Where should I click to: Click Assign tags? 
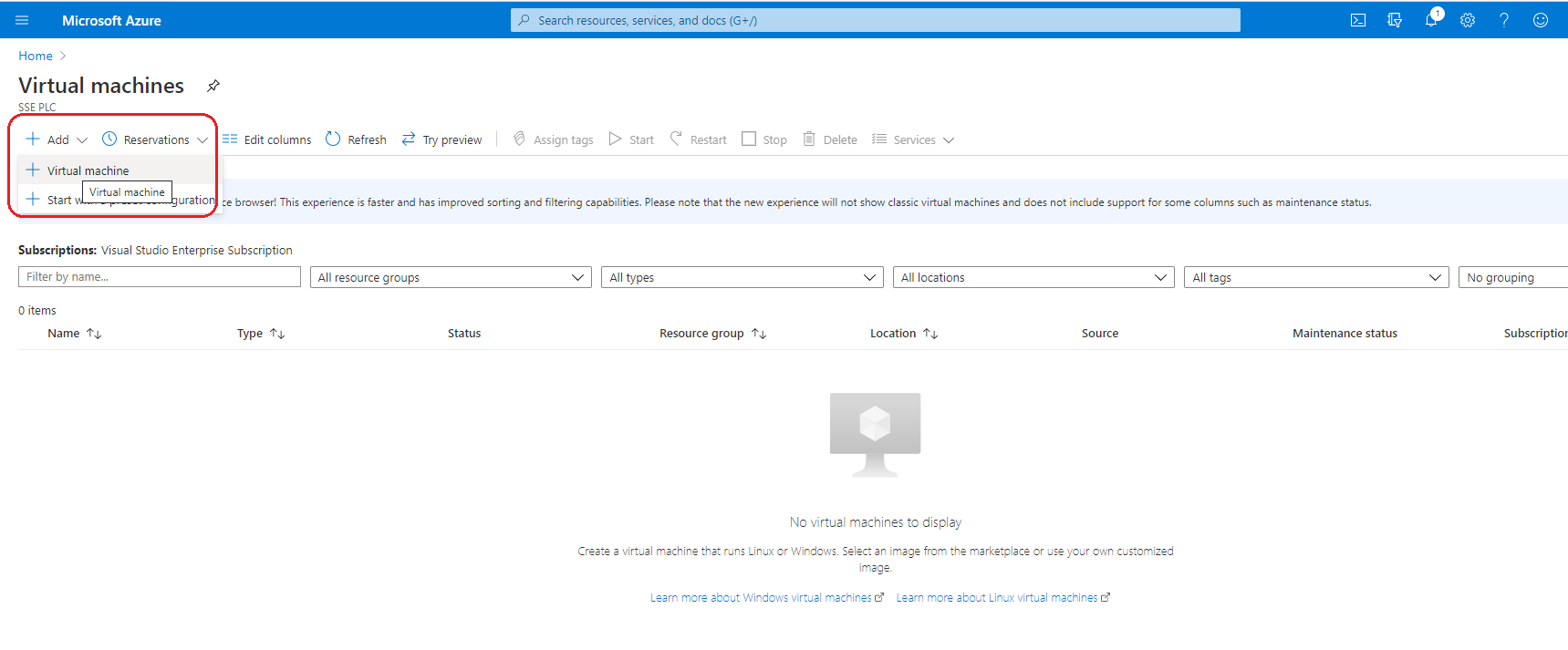coord(553,139)
